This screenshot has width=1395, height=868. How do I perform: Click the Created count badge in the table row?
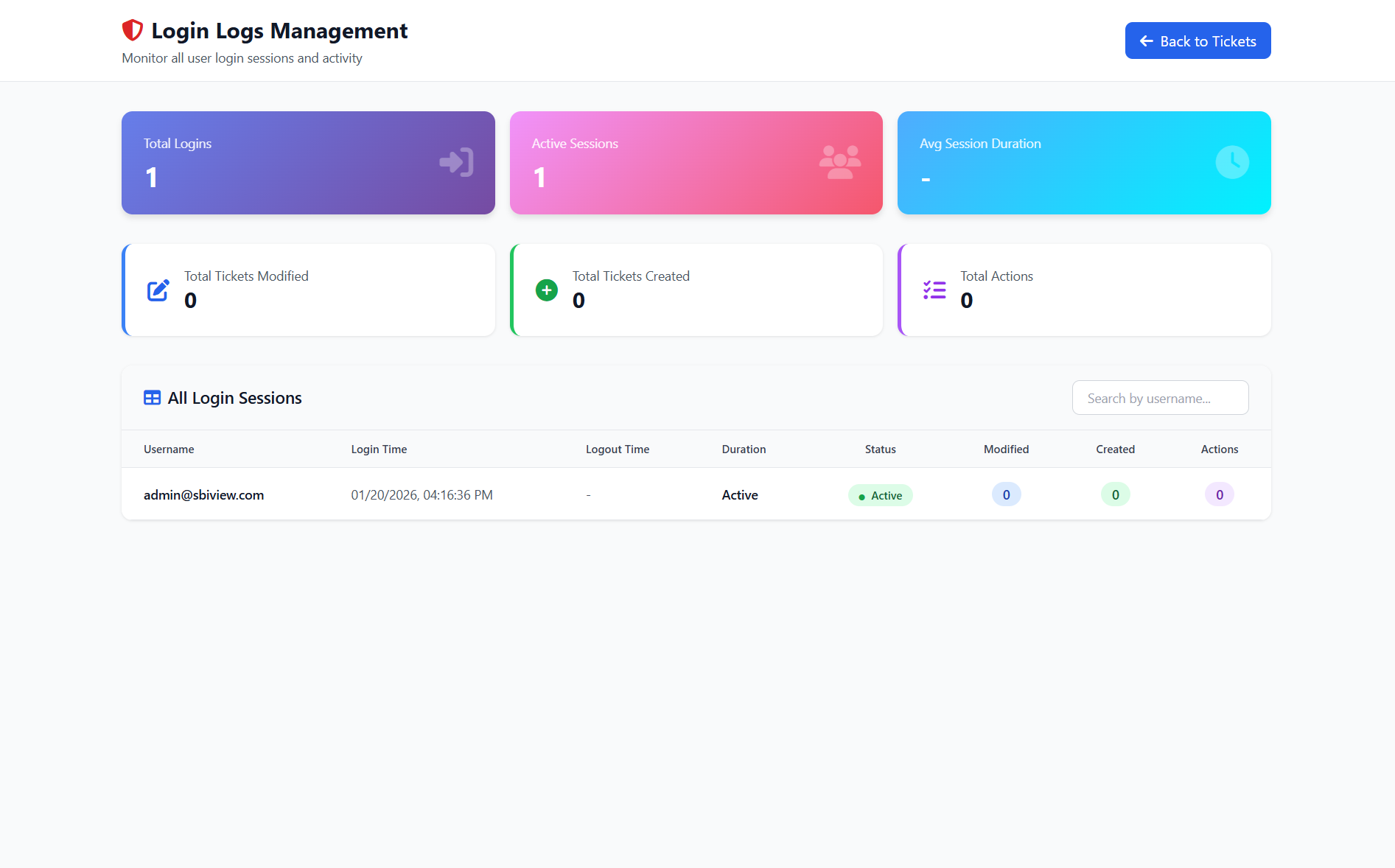tap(1115, 494)
